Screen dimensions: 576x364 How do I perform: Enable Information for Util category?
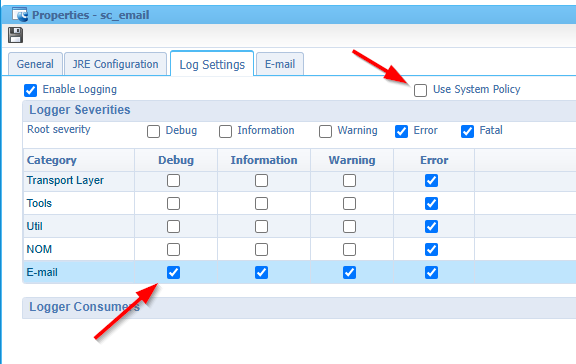click(x=261, y=227)
